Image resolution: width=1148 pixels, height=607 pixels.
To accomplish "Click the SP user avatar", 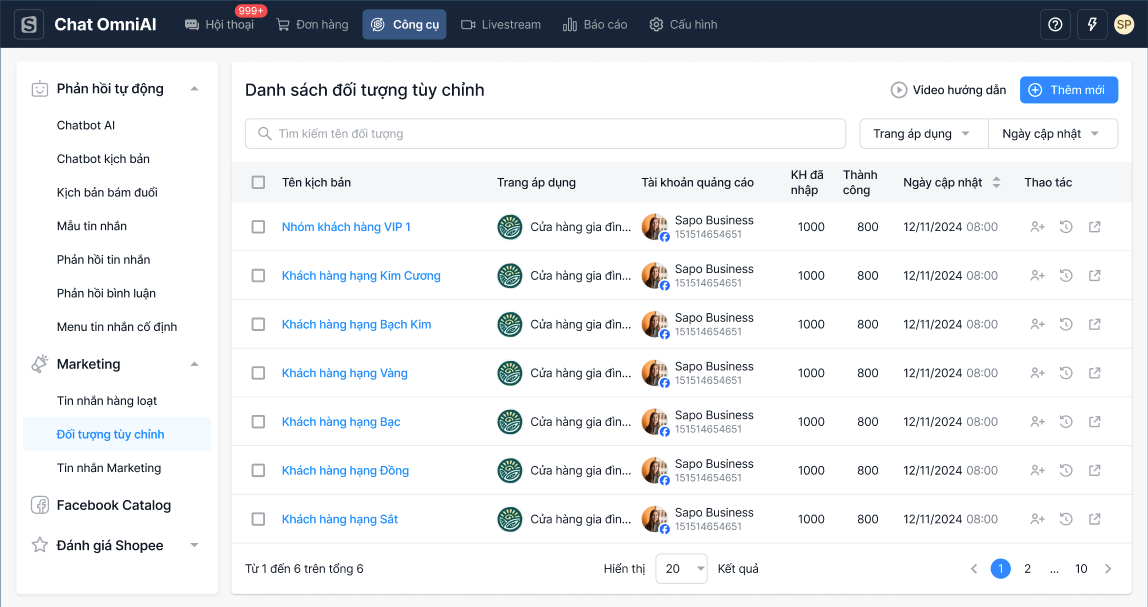I will [1124, 24].
